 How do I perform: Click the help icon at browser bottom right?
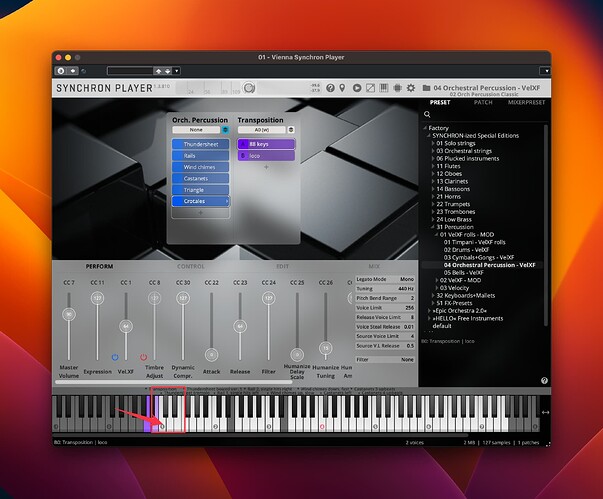[x=544, y=381]
